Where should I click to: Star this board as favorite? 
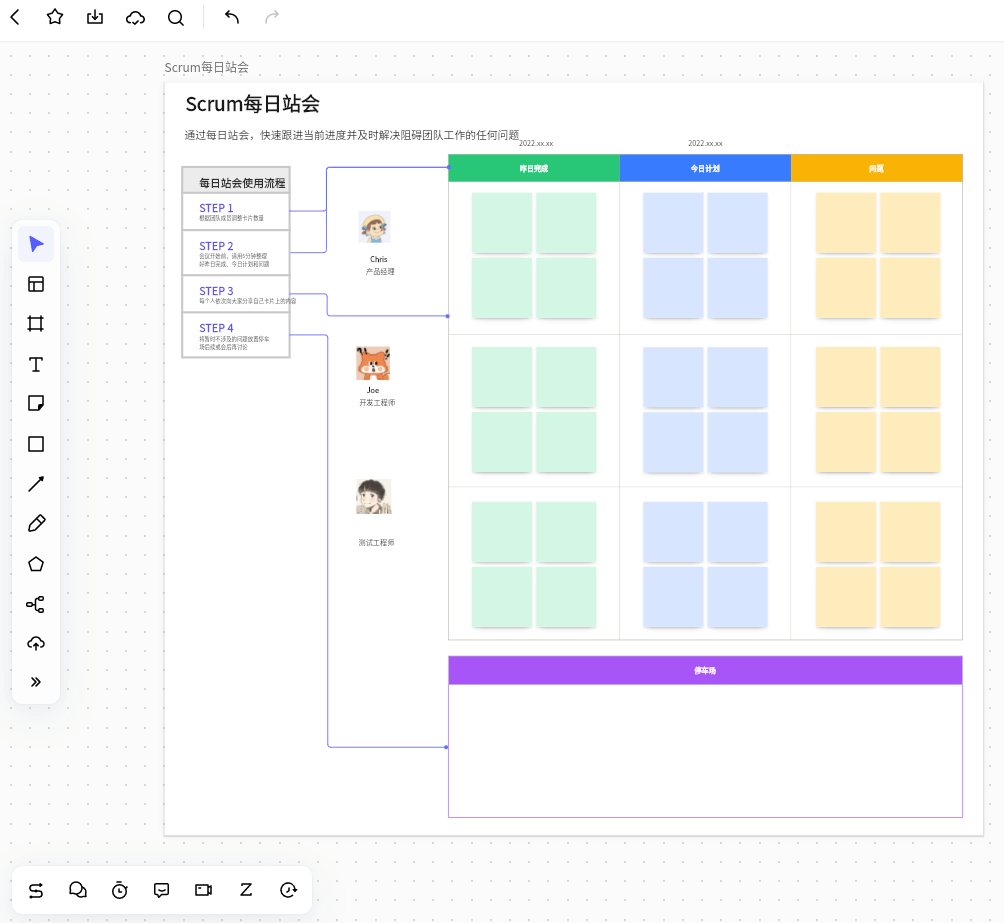point(55,17)
